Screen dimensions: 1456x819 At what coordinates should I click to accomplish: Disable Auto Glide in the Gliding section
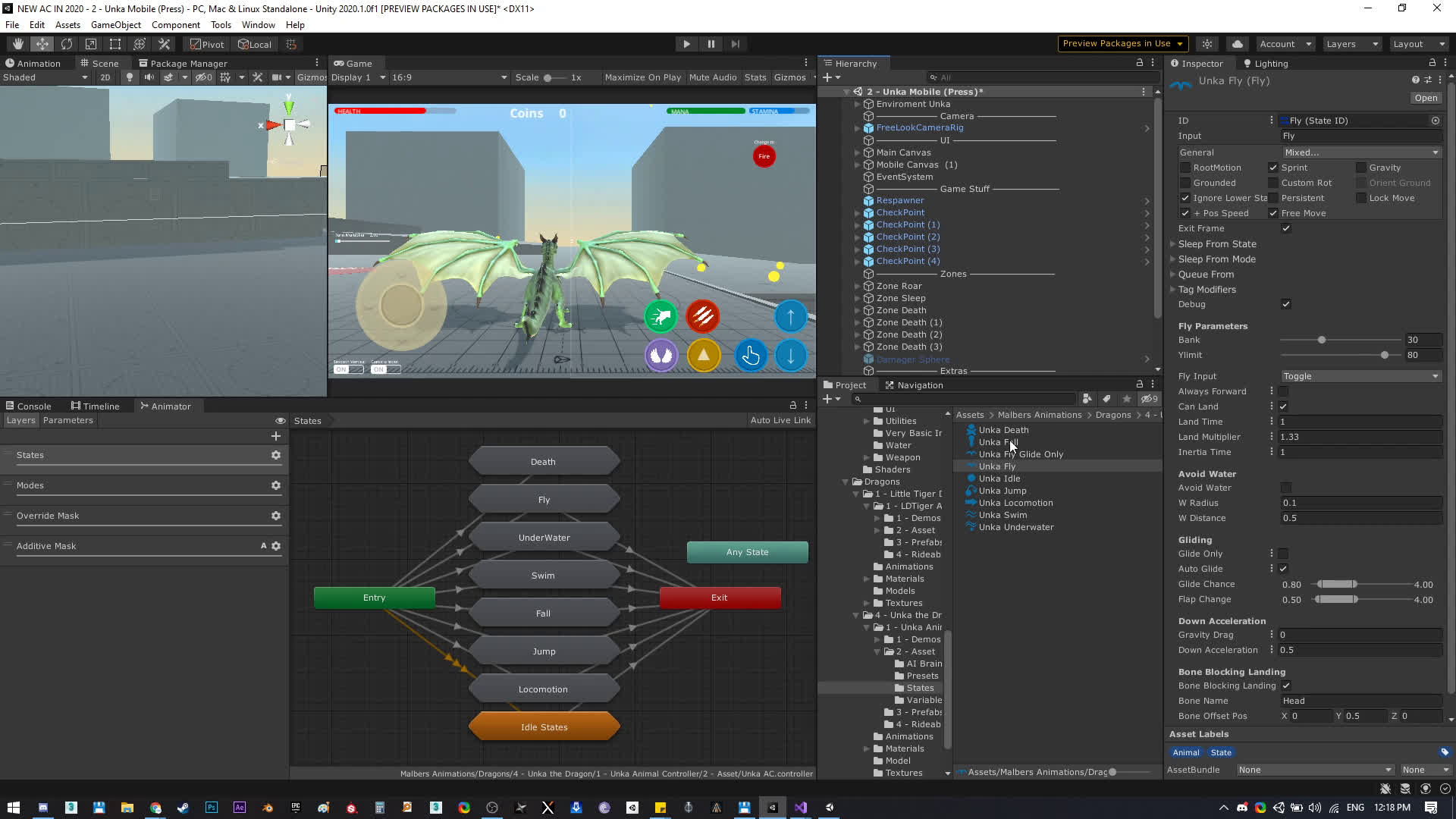(1283, 568)
